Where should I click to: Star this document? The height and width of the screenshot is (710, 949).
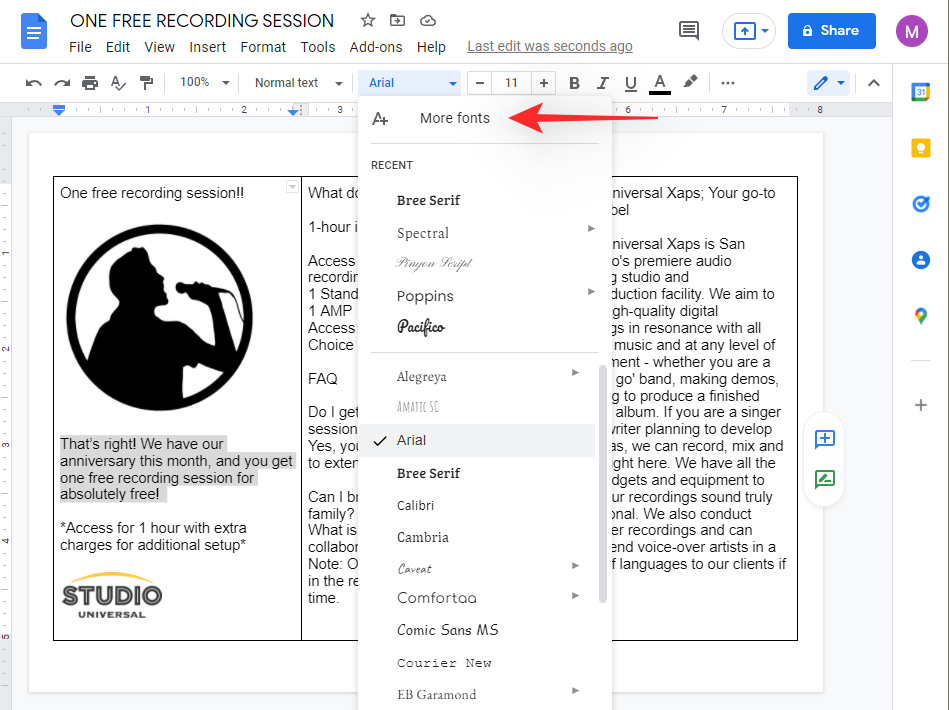[368, 21]
